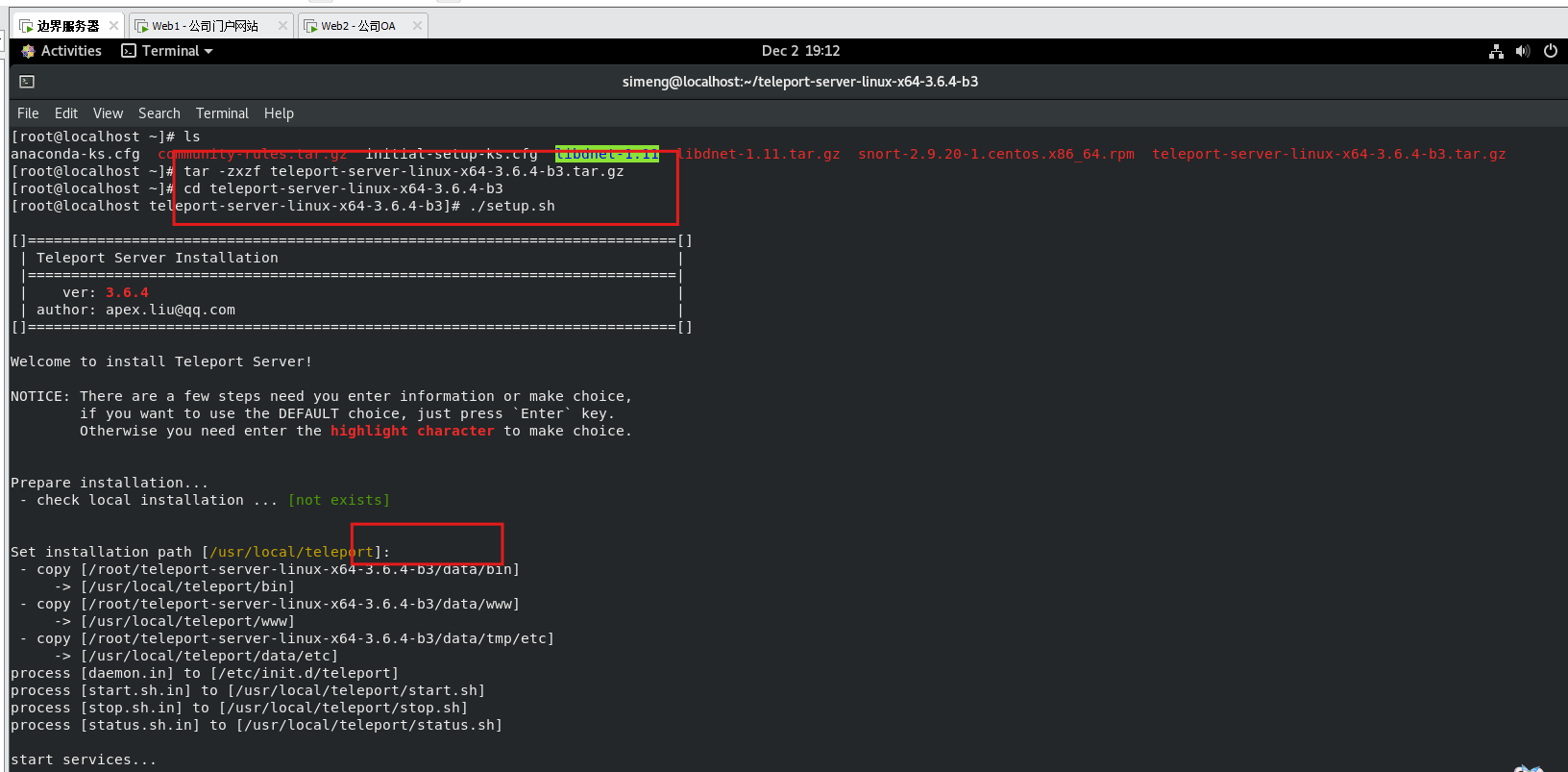Click the window title simeng@localhost
The width and height of the screenshot is (1568, 772).
point(800,82)
